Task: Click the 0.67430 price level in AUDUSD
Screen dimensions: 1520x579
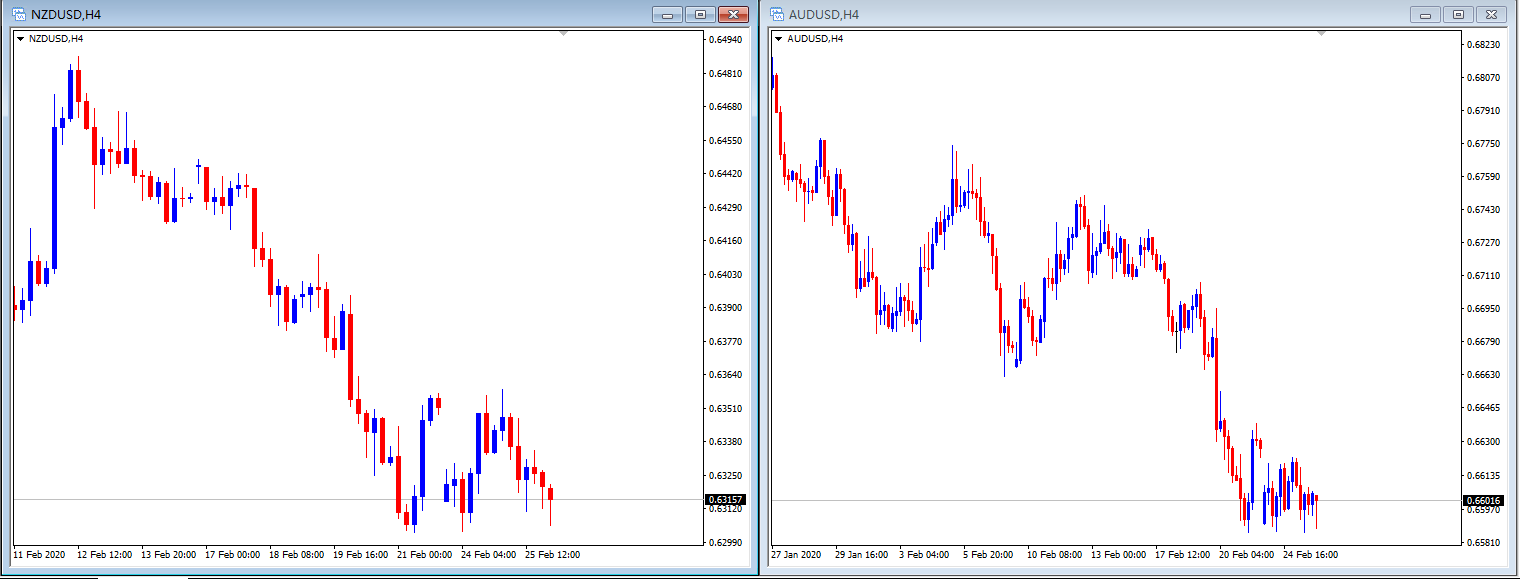Action: pyautogui.click(x=1483, y=210)
